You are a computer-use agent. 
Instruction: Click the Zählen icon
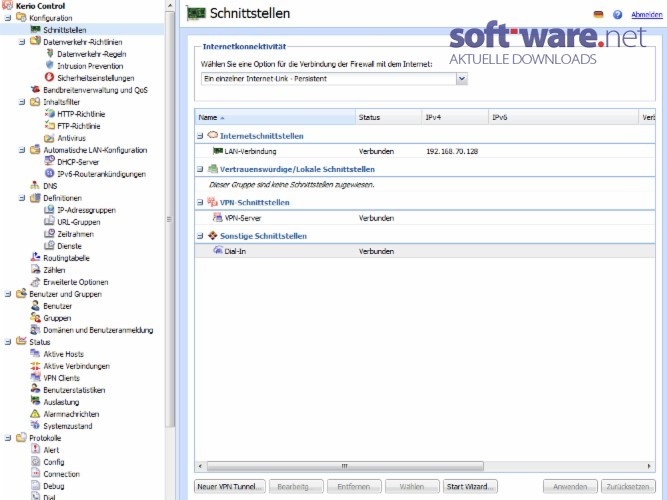(x=35, y=270)
